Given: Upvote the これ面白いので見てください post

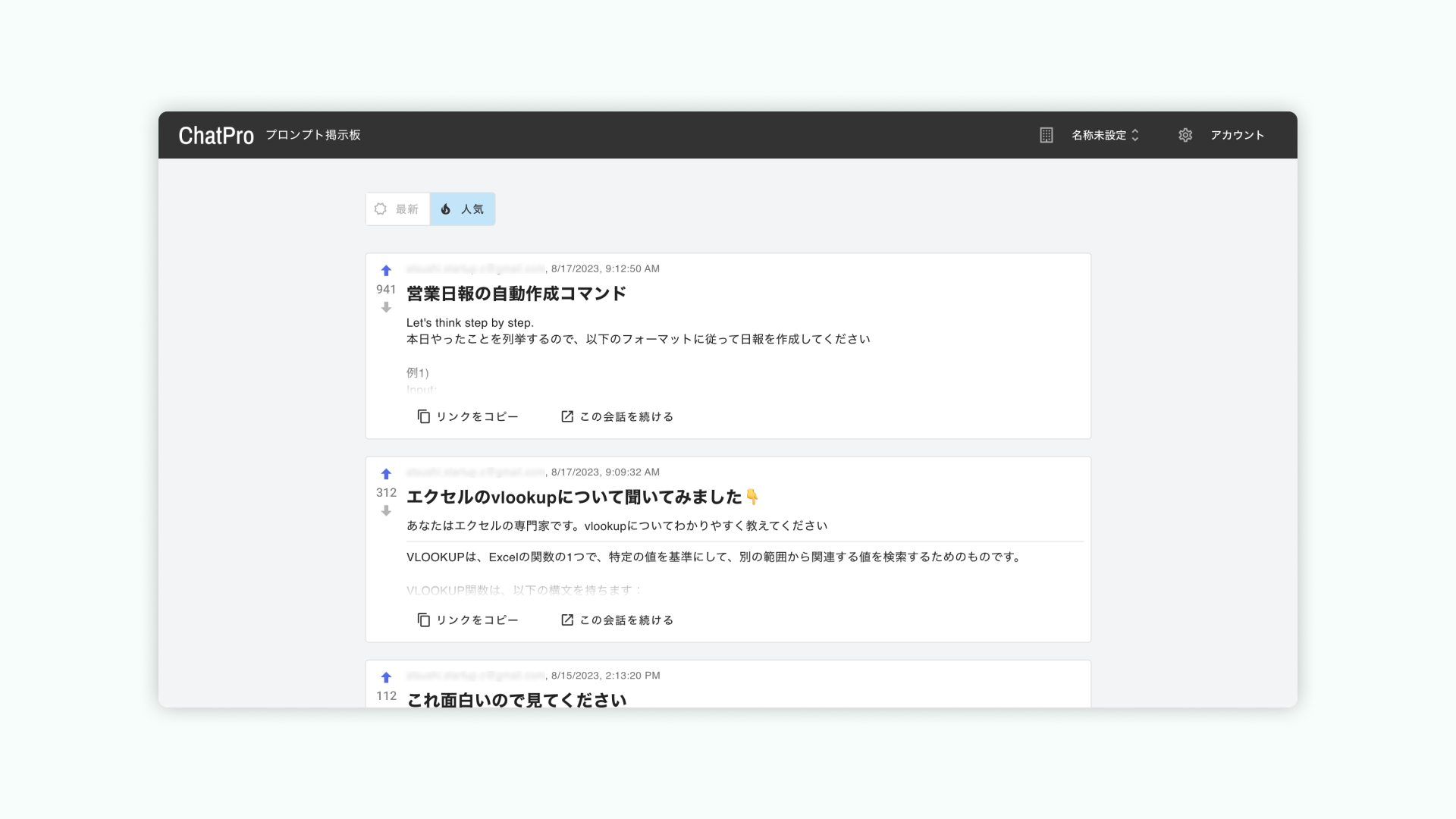Looking at the screenshot, I should pyautogui.click(x=386, y=677).
